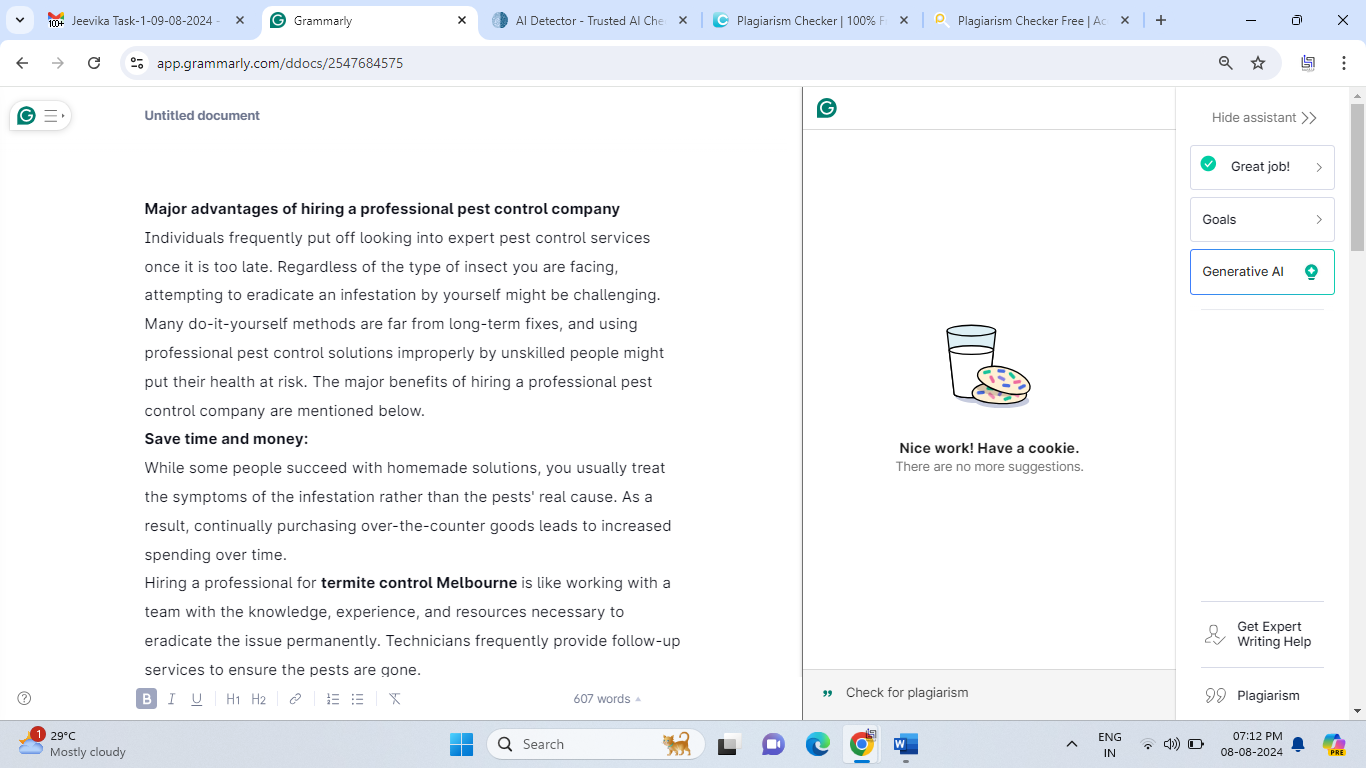Open Chrome from the taskbar
The image size is (1366, 768).
[862, 744]
